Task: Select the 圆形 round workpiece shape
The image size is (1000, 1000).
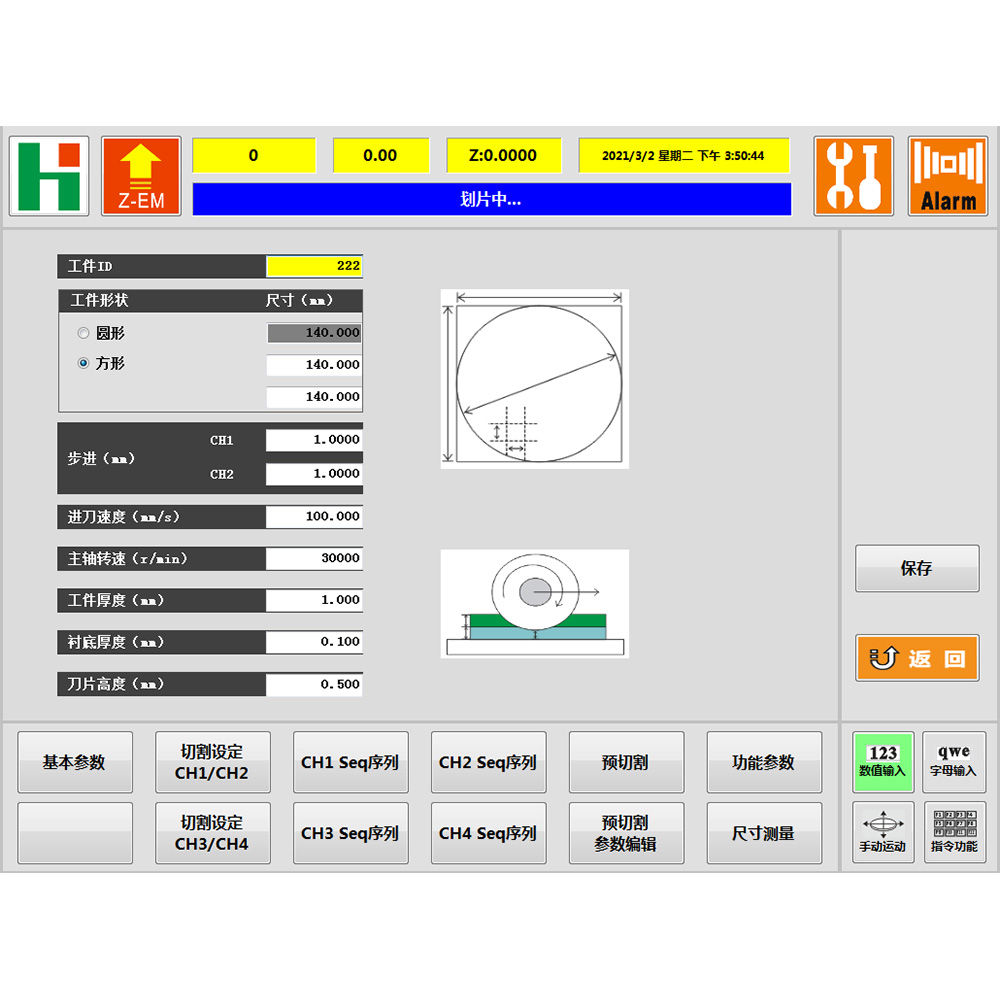Action: point(84,333)
